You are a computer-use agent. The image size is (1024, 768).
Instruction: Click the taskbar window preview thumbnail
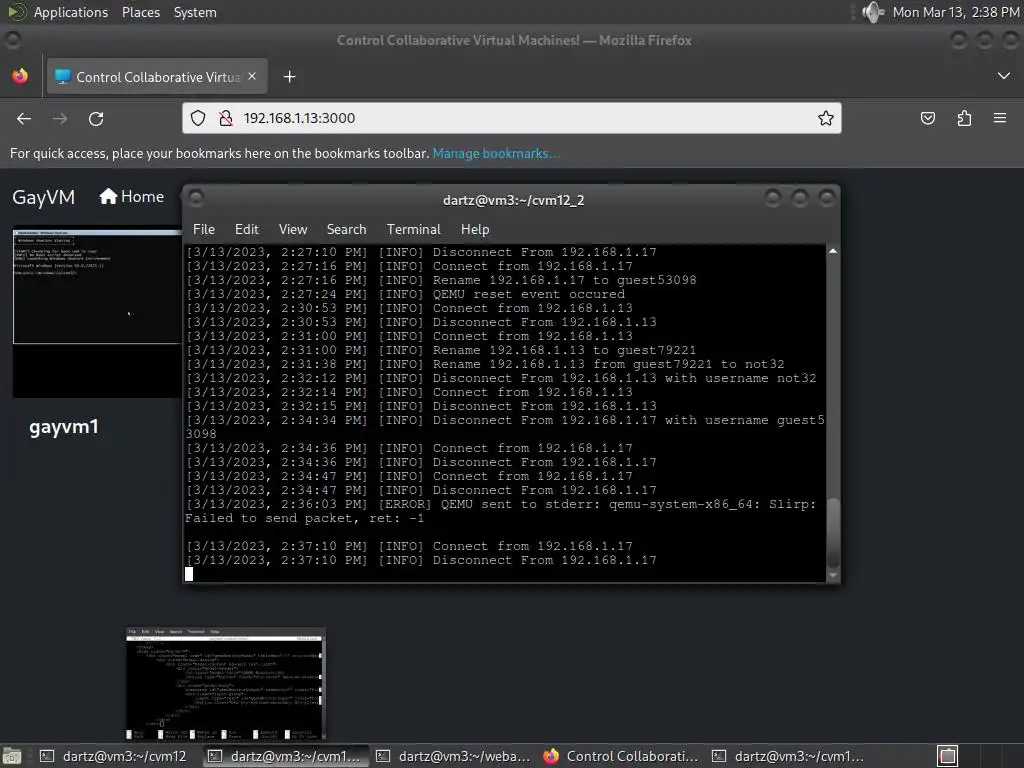coord(226,683)
